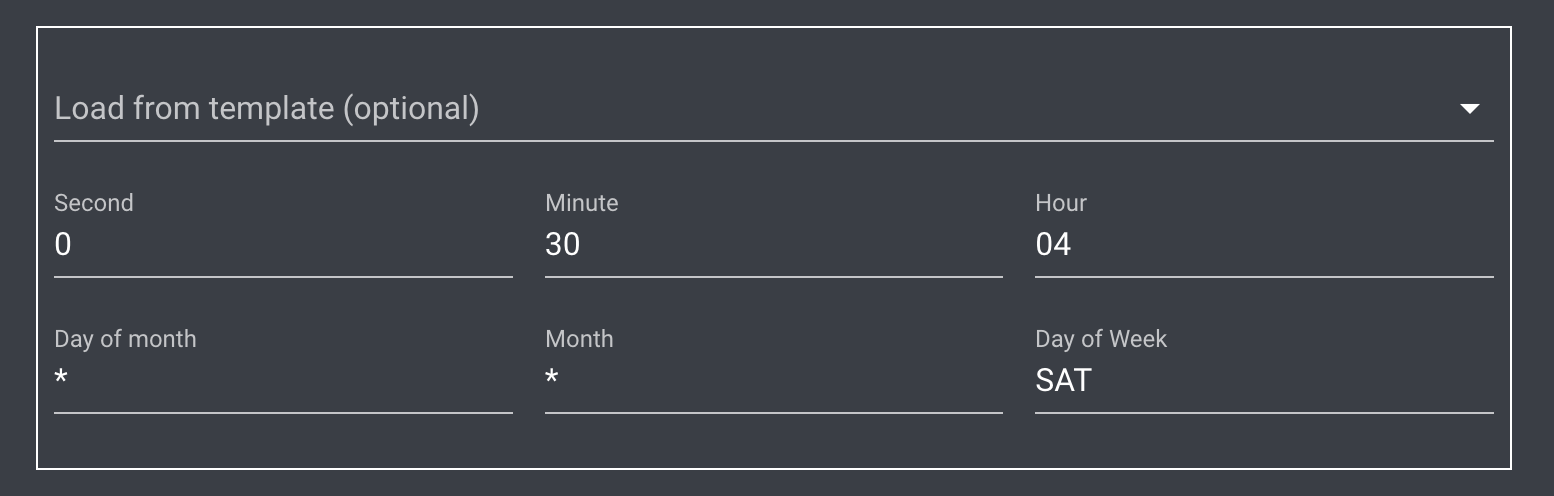Focus the Second input field
Image resolution: width=1554 pixels, height=496 pixels.
pos(283,245)
